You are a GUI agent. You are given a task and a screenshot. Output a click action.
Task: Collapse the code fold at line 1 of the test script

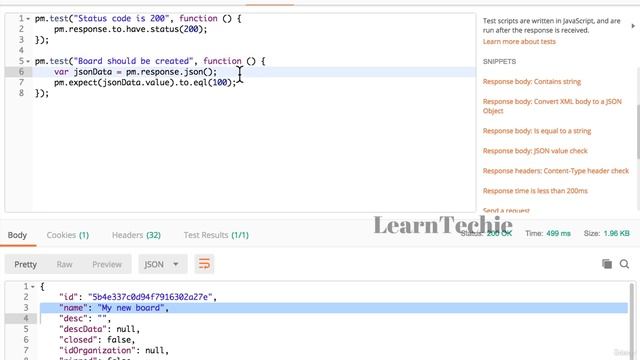coord(28,19)
